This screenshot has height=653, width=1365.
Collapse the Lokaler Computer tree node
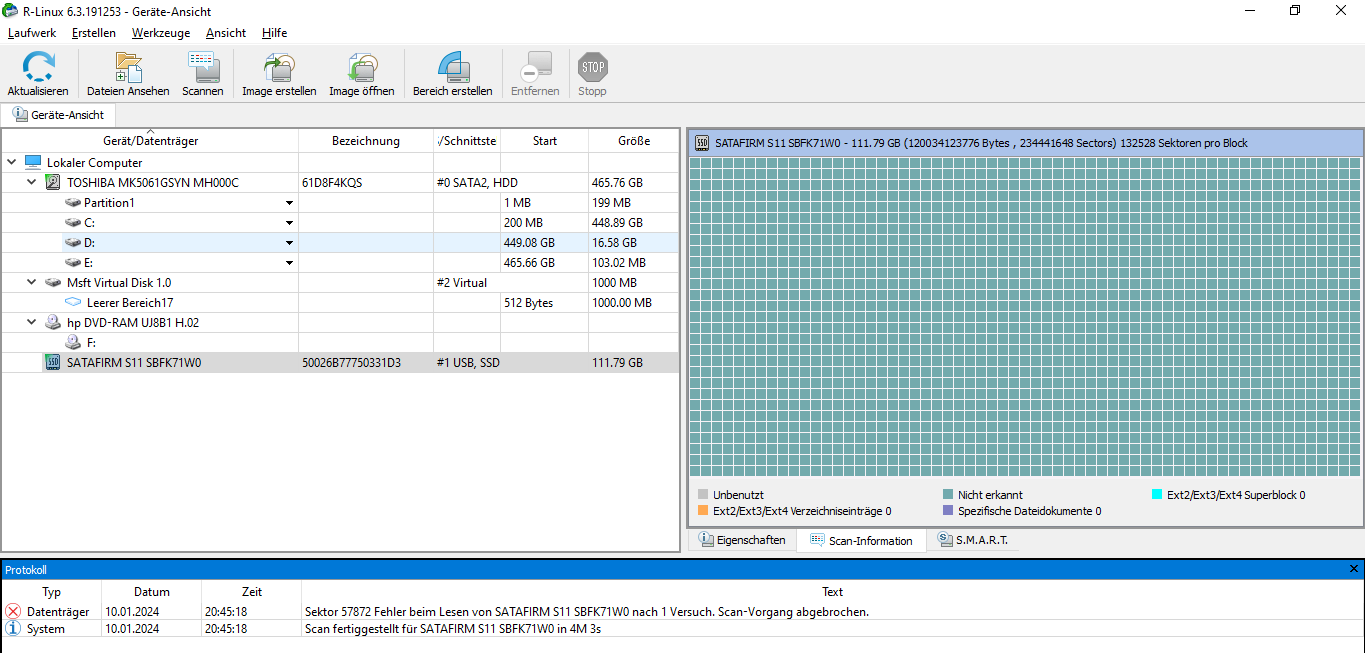(x=11, y=162)
